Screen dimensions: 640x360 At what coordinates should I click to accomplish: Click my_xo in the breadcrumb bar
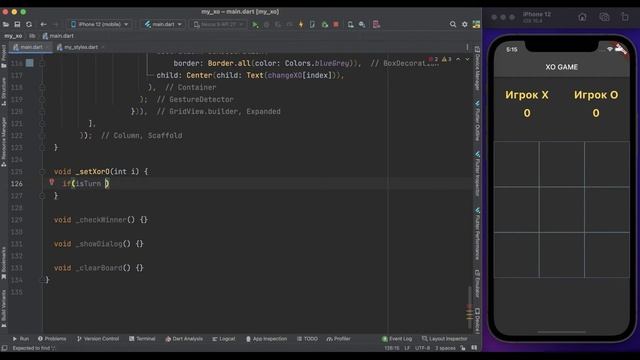click(x=13, y=36)
